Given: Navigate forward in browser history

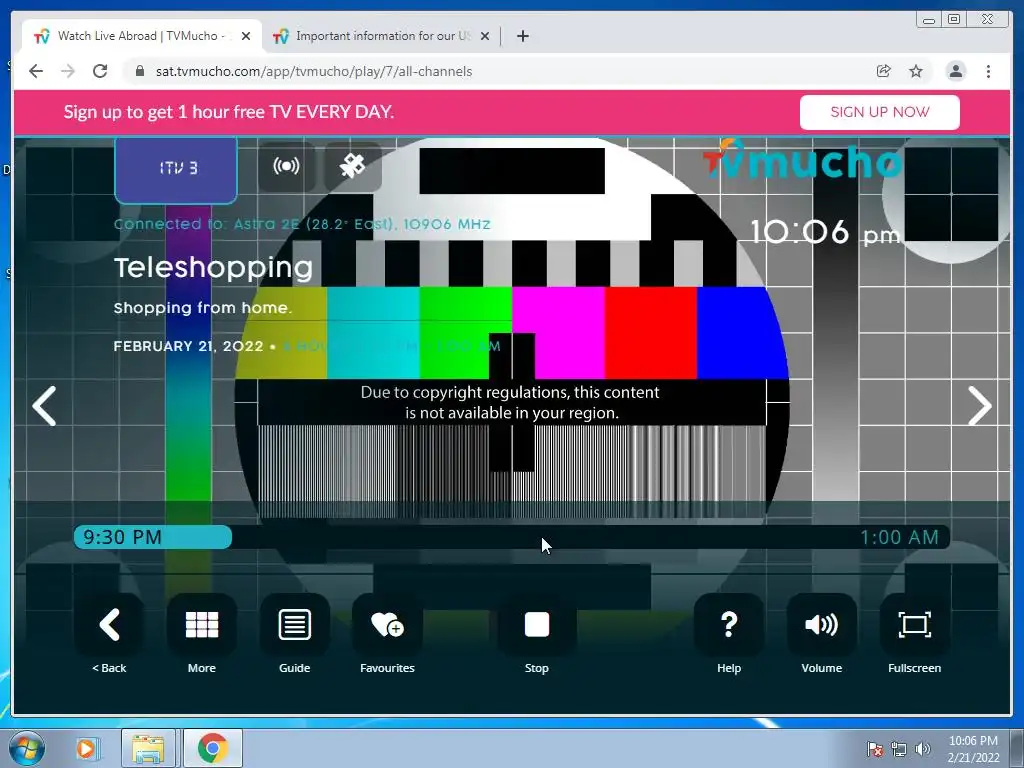Looking at the screenshot, I should click(68, 71).
